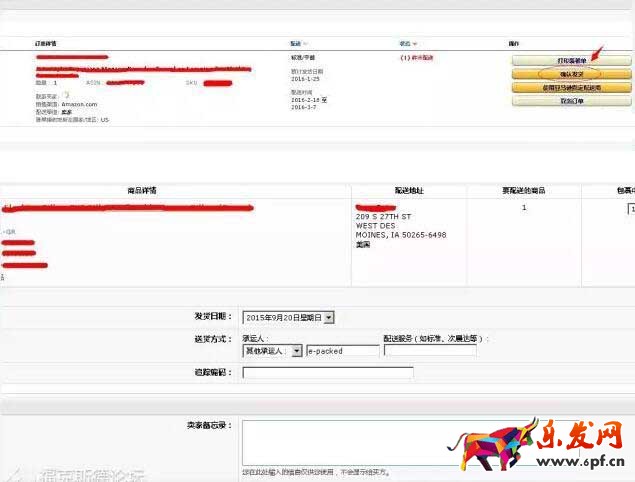This screenshot has width=635, height=482.
Task: Click the 订单详情 column header
Action: 46,44
